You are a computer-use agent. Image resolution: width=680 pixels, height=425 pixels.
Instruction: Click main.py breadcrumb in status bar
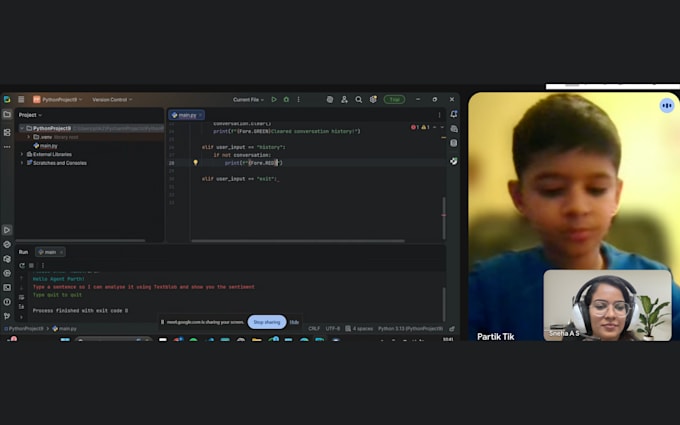coord(64,329)
